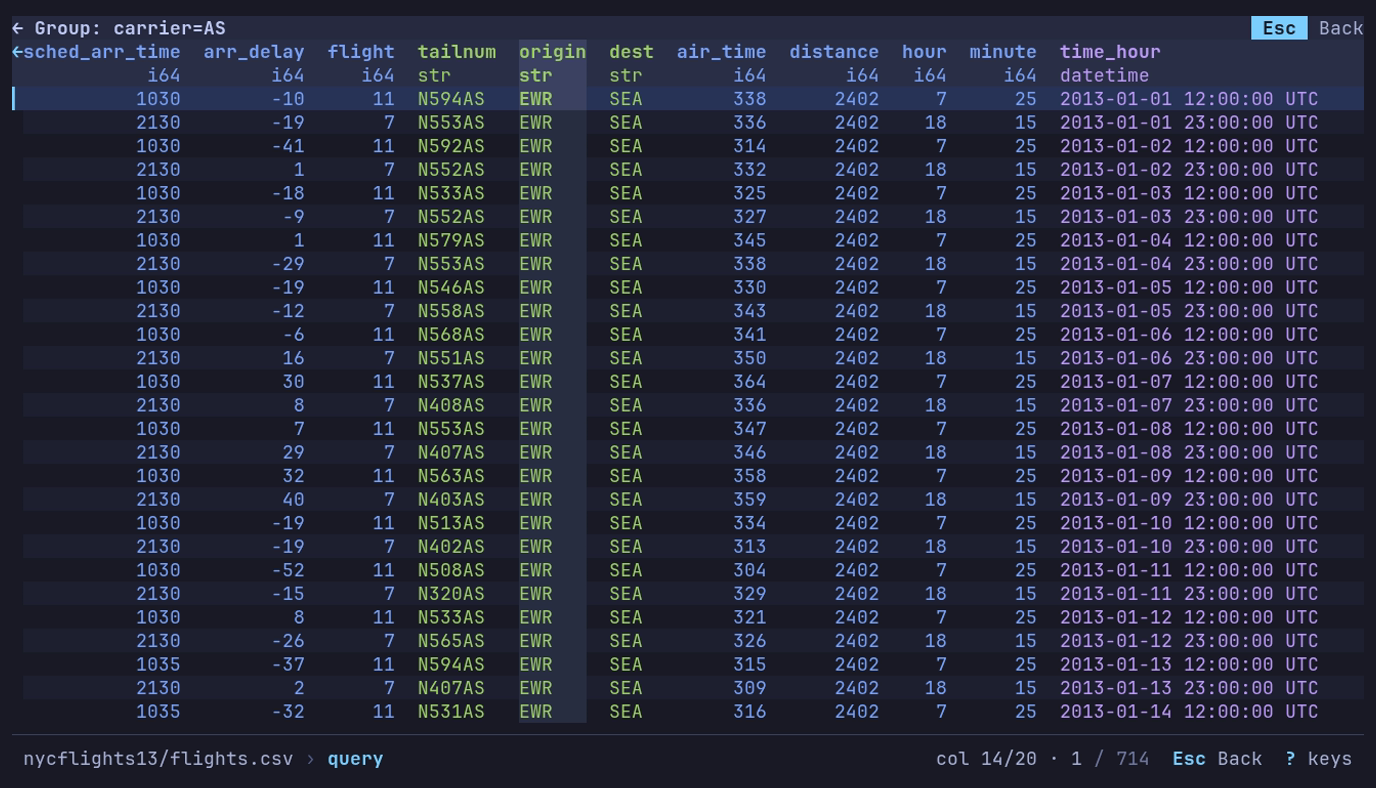Click time_hour cell 2013-01-12 23:00:00 UTC

click(x=1189, y=641)
